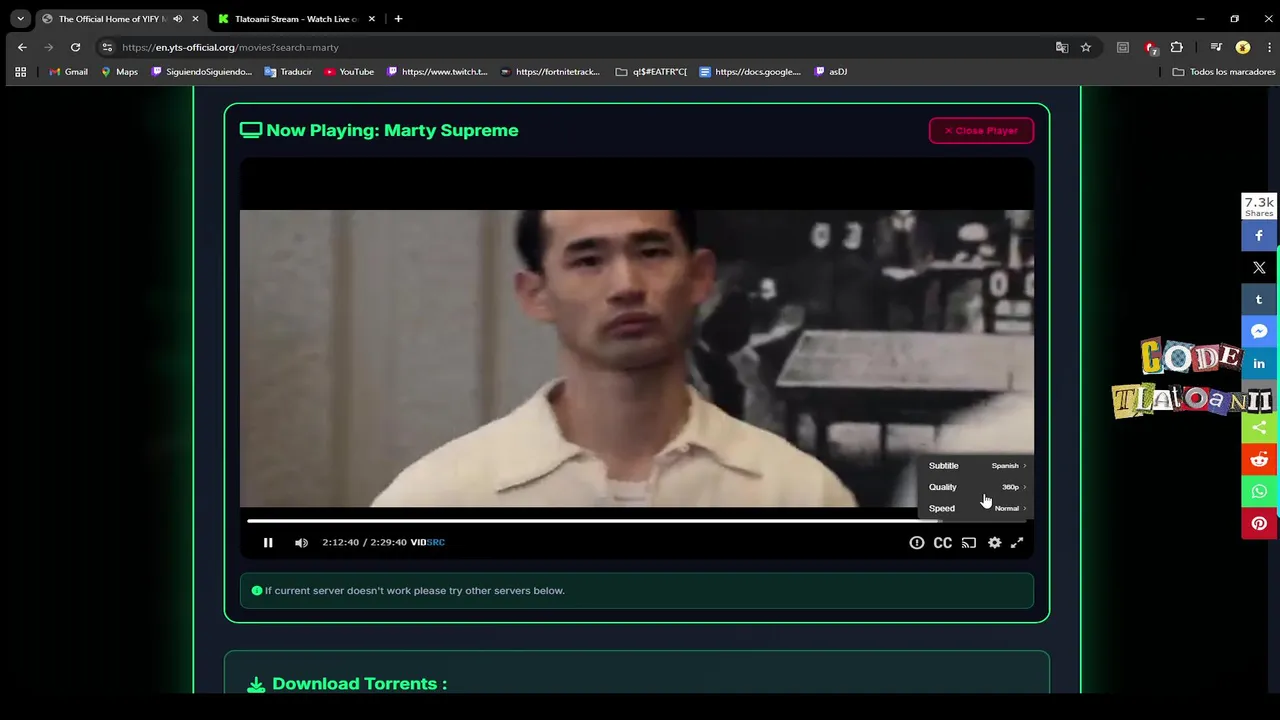Close the YIFY tab
Screen dimensions: 1280x720
(195, 19)
